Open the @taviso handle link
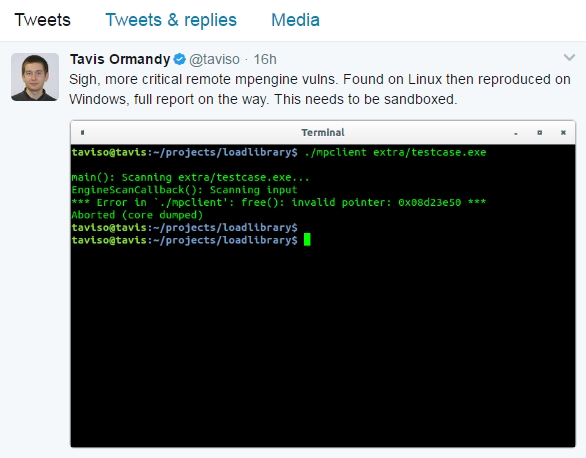Image resolution: width=586 pixels, height=458 pixels. (214, 59)
